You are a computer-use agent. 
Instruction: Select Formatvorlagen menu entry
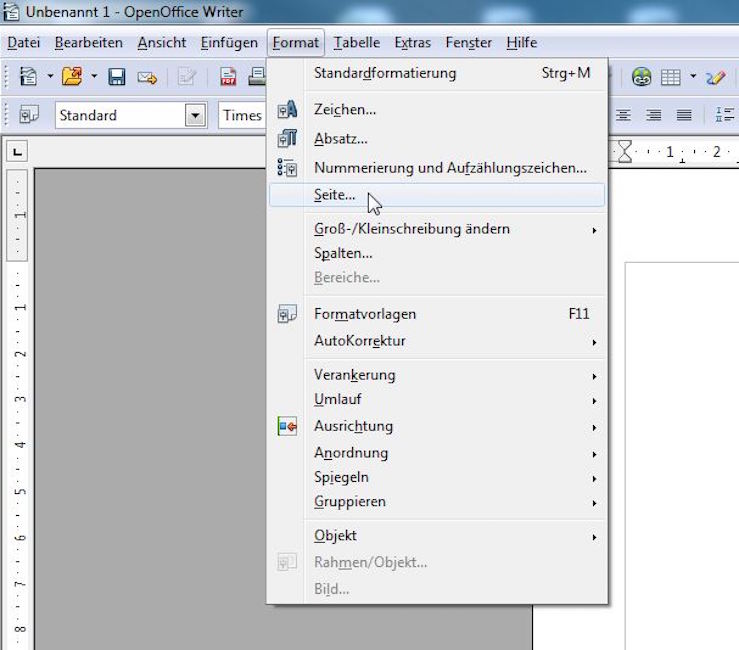click(x=437, y=314)
